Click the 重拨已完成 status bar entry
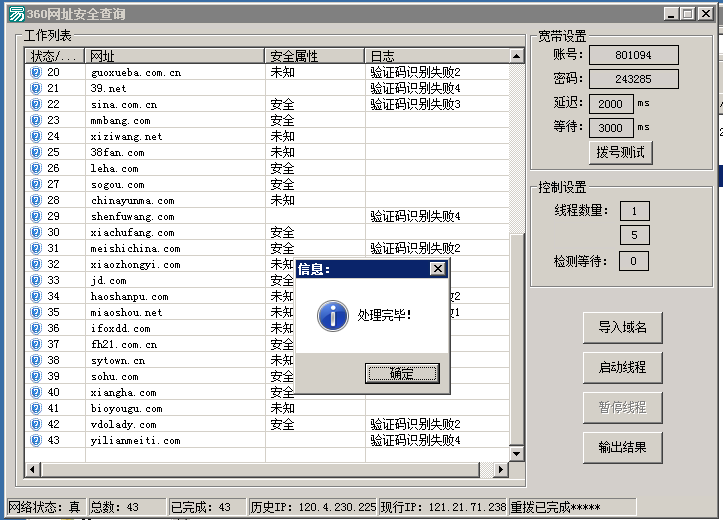This screenshot has height=520, width=723. tap(572, 508)
